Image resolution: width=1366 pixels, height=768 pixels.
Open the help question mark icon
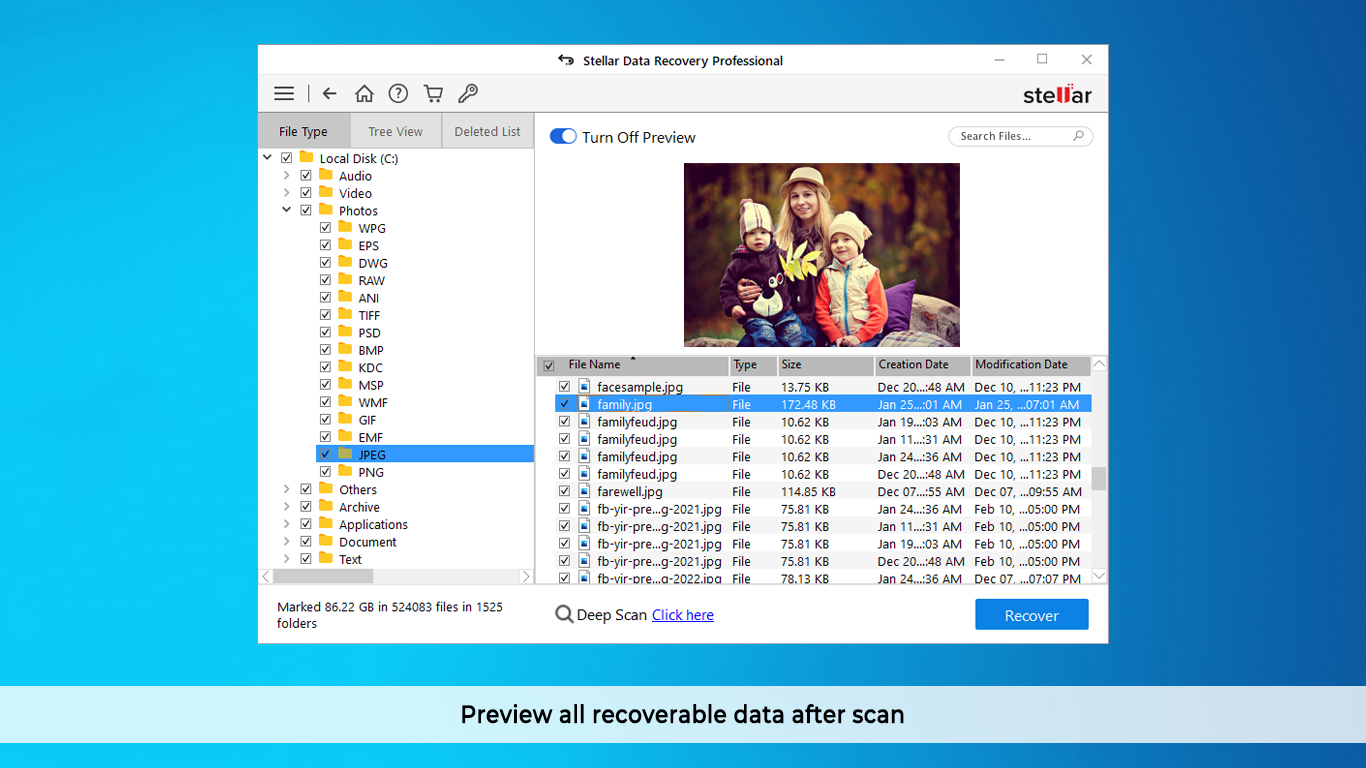click(398, 94)
